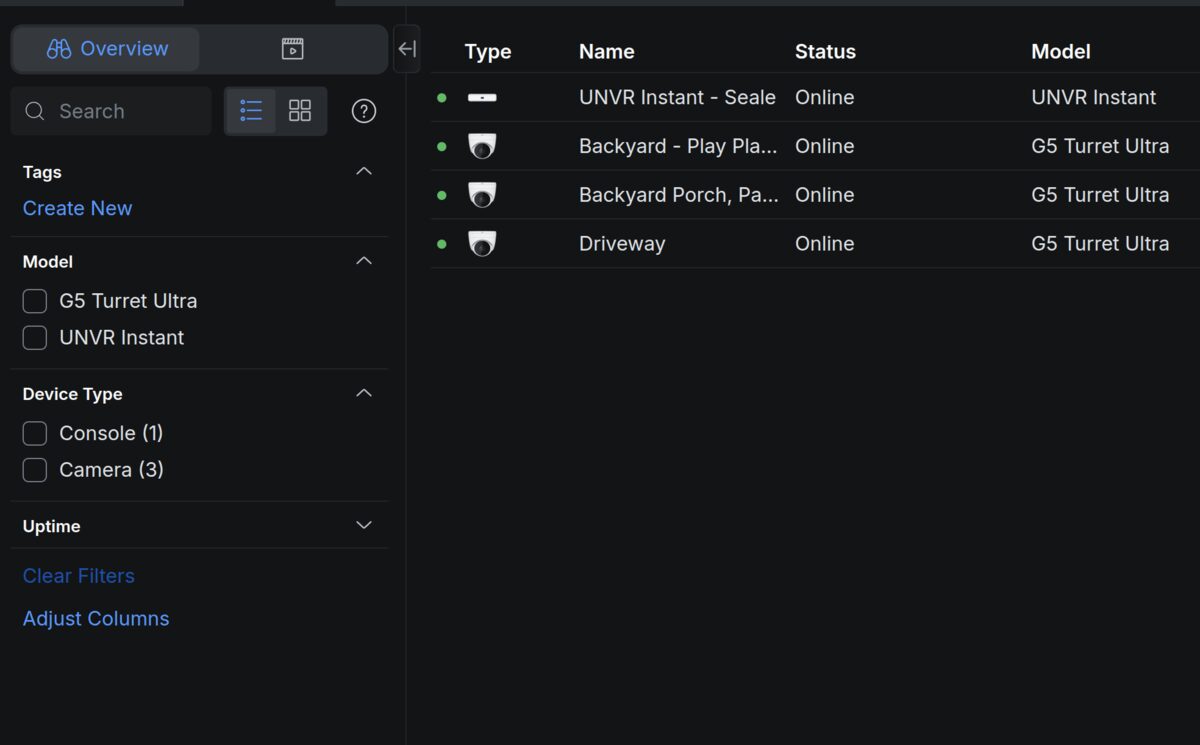The height and width of the screenshot is (745, 1200).
Task: Click the binoculars icon in Overview tab
Action: click(x=59, y=49)
